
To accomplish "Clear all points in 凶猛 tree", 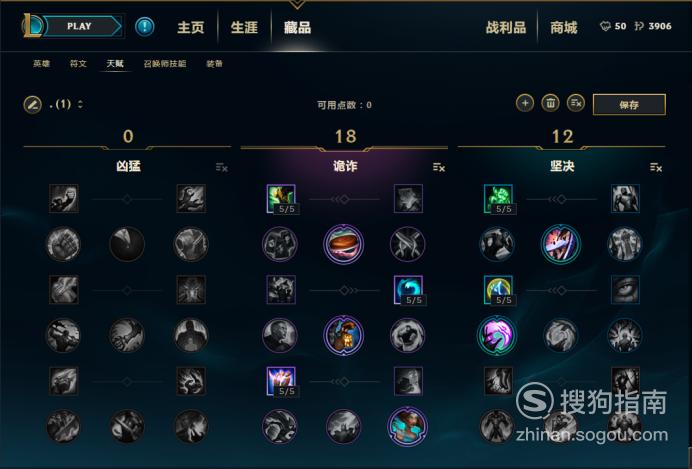I will click(222, 167).
